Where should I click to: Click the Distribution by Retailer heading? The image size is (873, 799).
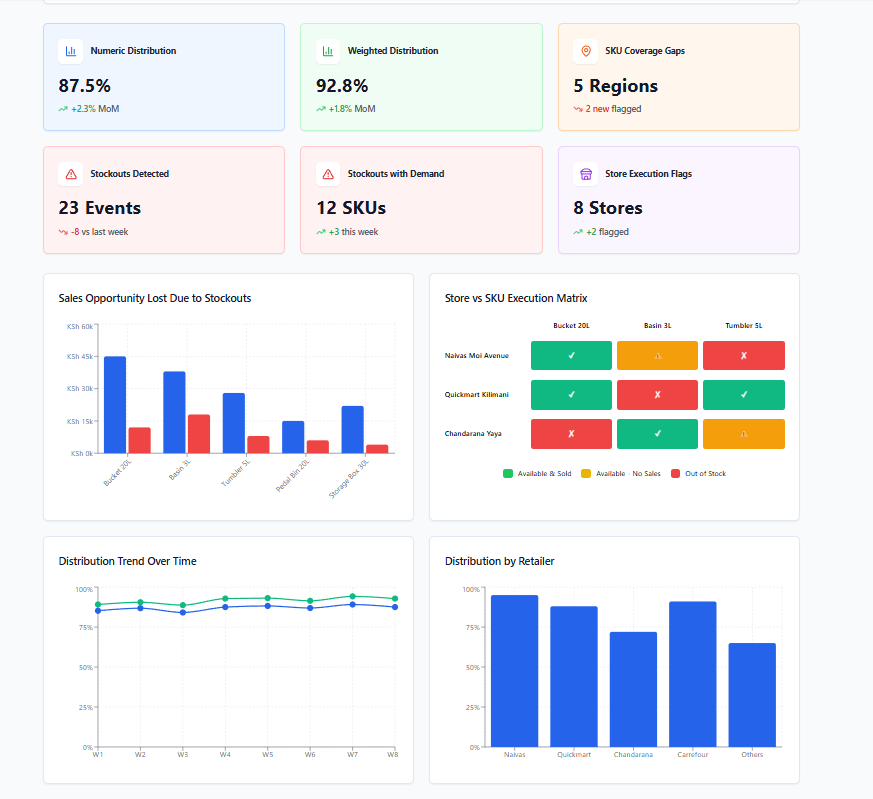(x=499, y=561)
